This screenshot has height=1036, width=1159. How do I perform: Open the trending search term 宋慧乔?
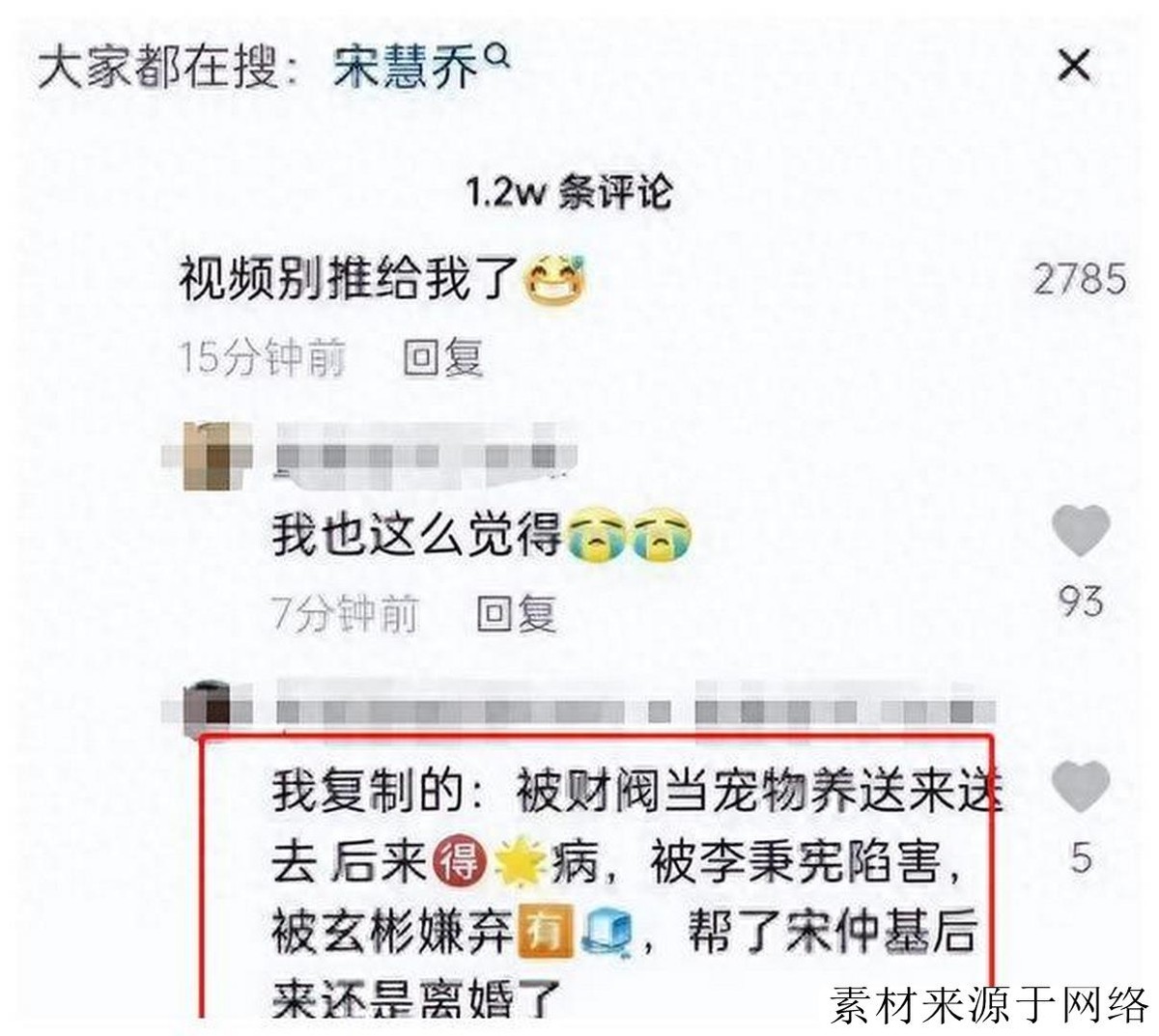406,70
